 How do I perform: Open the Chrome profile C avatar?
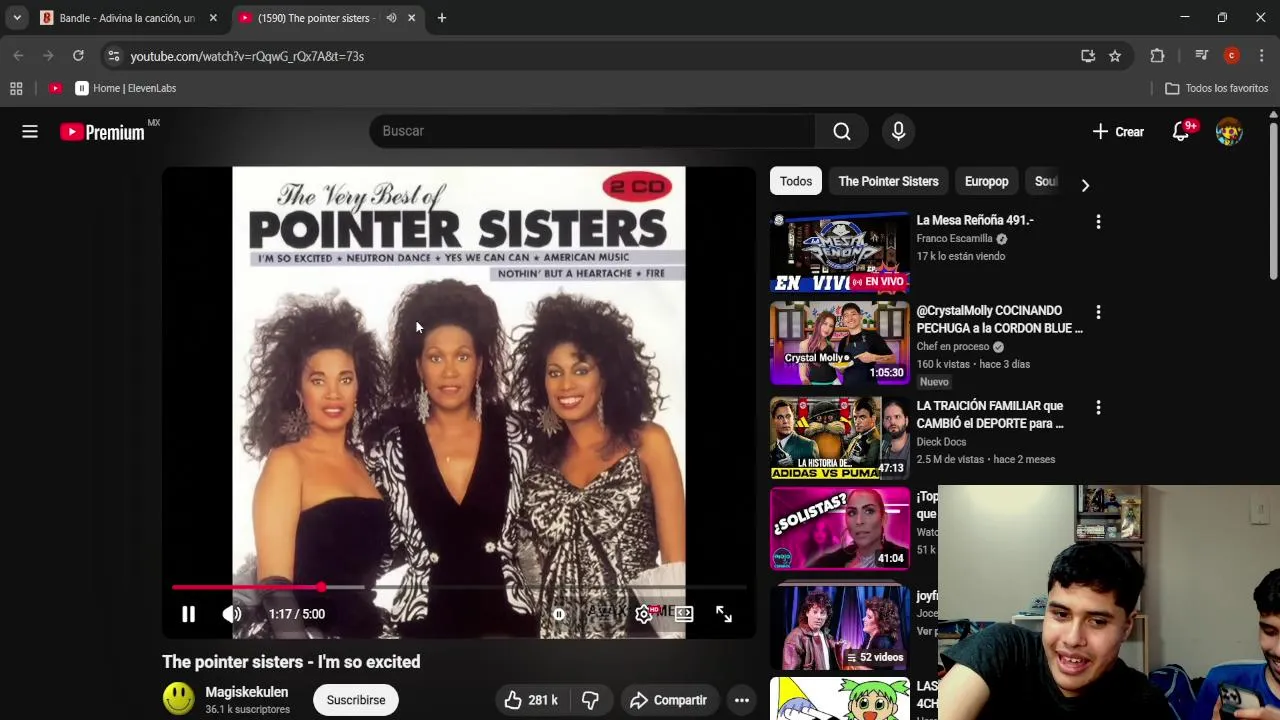pyautogui.click(x=1232, y=56)
